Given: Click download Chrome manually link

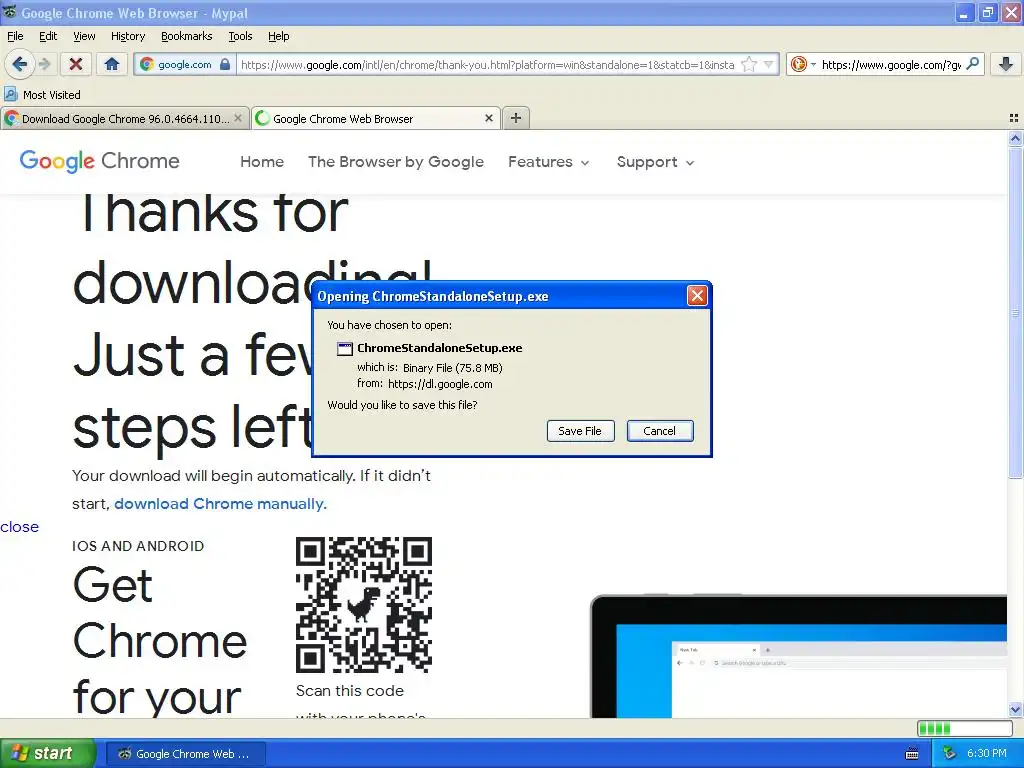Looking at the screenshot, I should point(220,504).
